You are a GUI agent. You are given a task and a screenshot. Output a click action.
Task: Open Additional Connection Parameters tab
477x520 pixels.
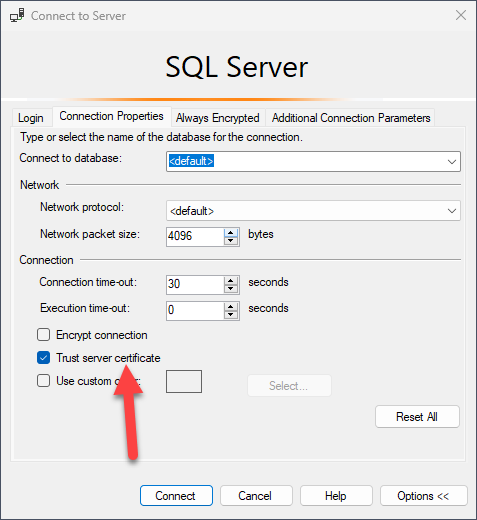[351, 118]
